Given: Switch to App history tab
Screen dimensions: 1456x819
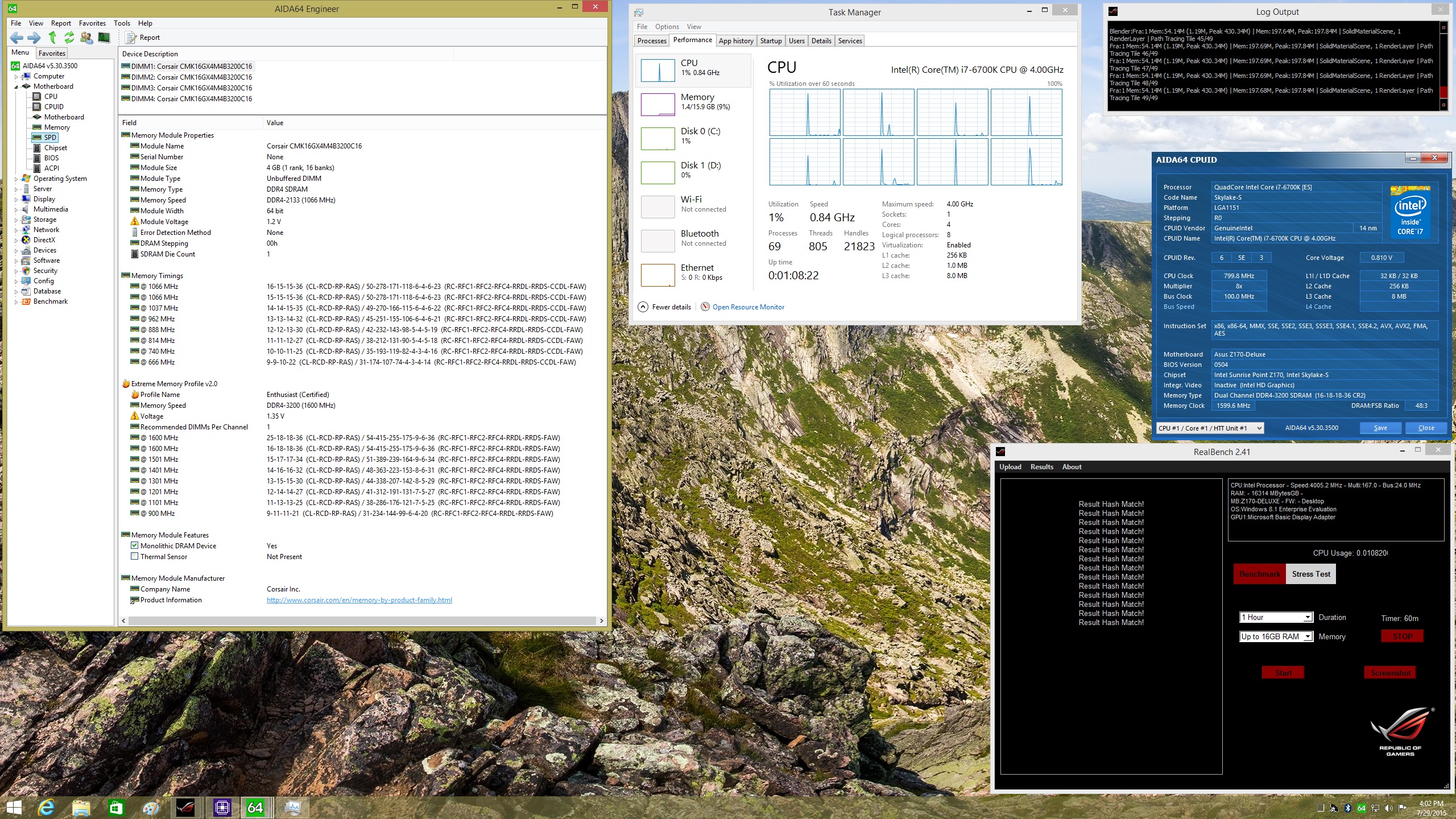Looking at the screenshot, I should click(x=736, y=41).
